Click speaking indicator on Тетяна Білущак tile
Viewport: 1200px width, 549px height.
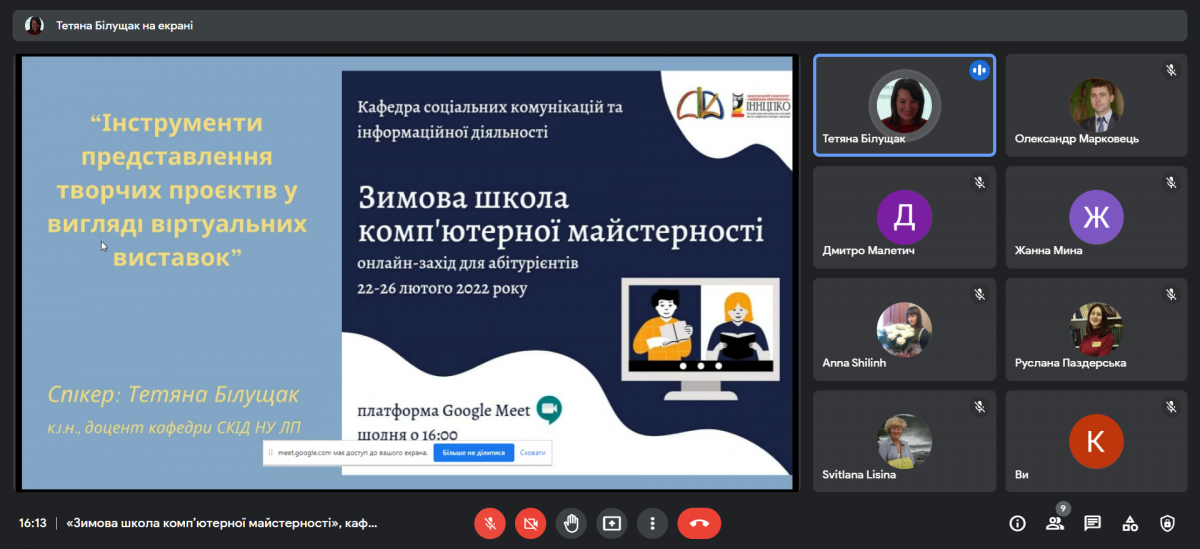[x=979, y=70]
